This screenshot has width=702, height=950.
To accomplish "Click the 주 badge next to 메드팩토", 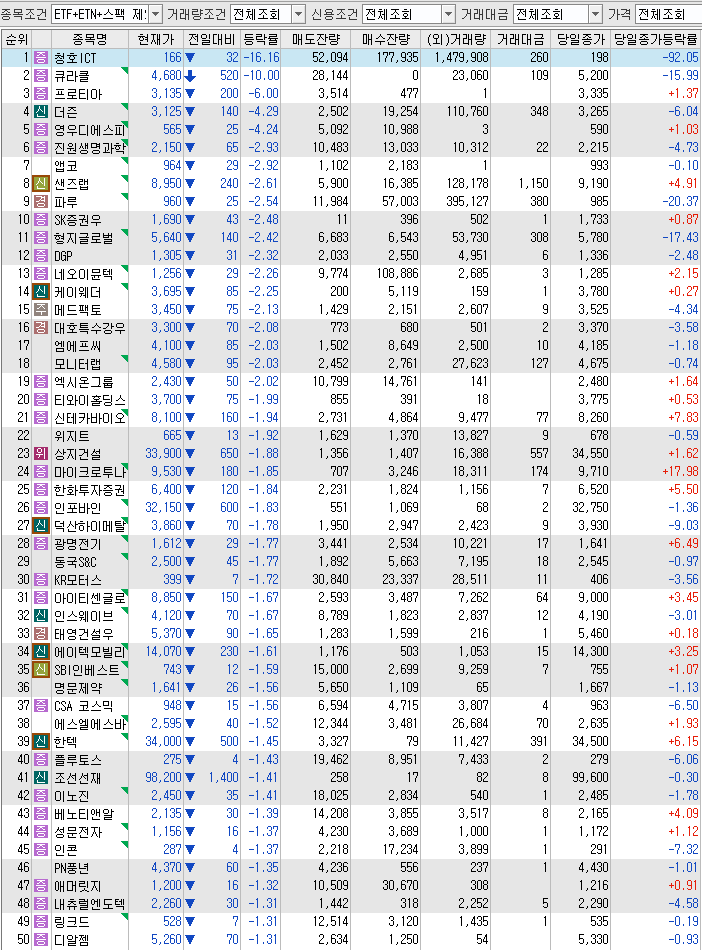I will pyautogui.click(x=41, y=310).
